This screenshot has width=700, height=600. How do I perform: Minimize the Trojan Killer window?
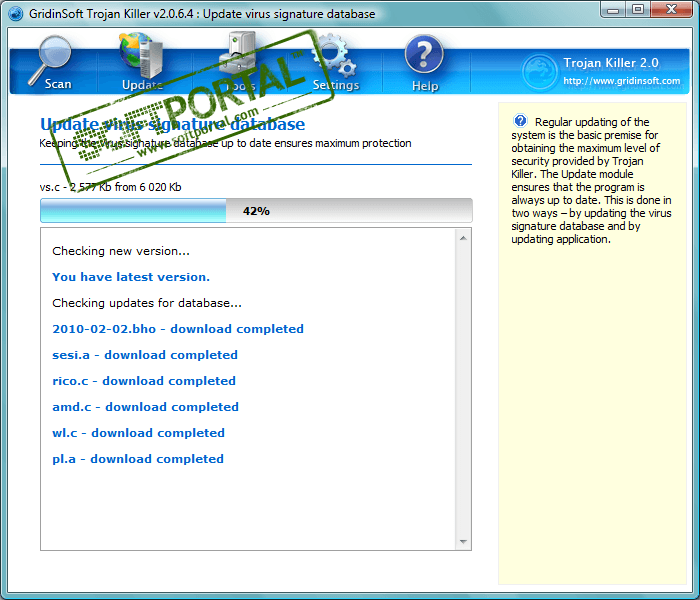613,9
